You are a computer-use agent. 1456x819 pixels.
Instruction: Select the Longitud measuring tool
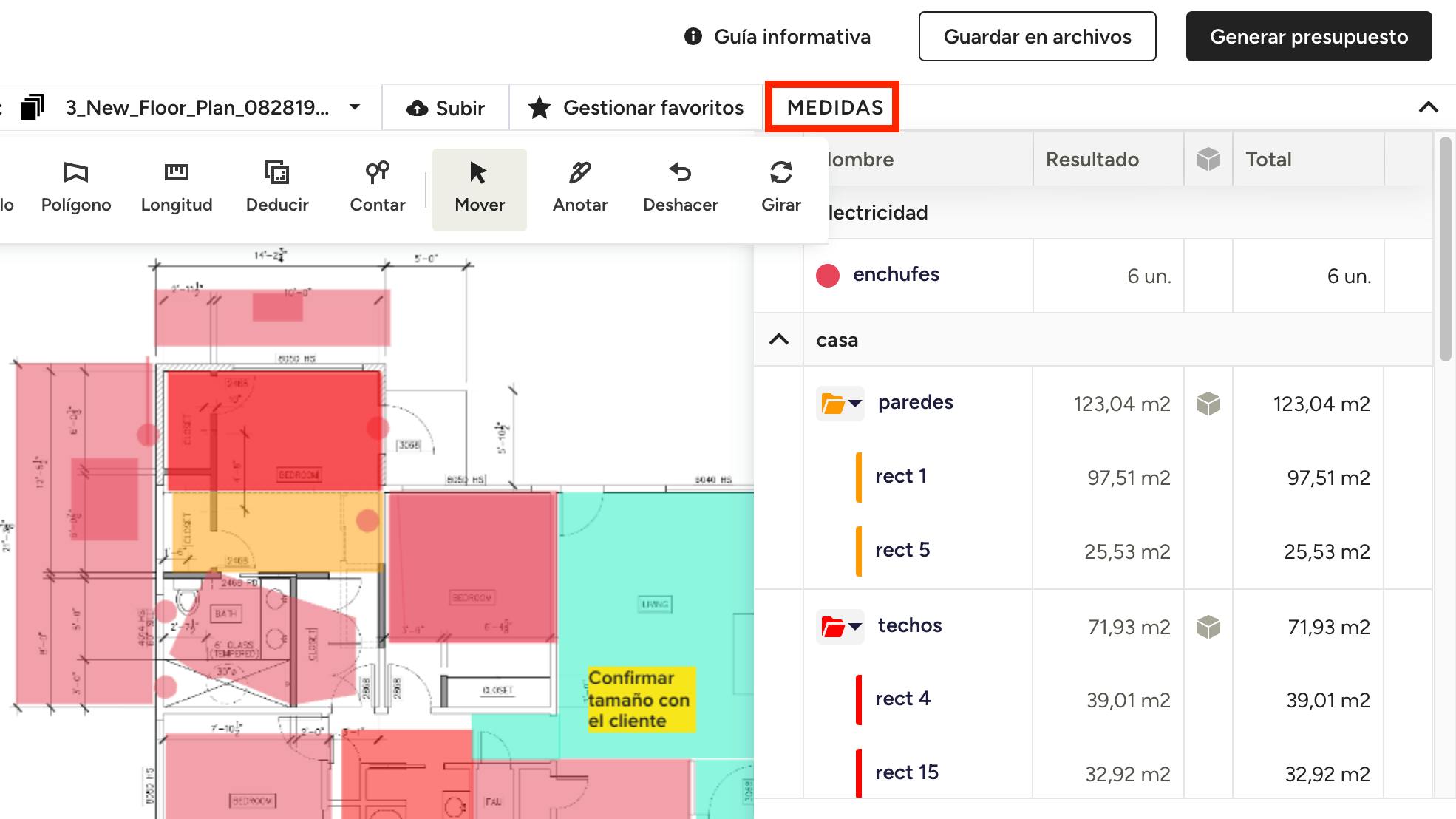point(177,188)
